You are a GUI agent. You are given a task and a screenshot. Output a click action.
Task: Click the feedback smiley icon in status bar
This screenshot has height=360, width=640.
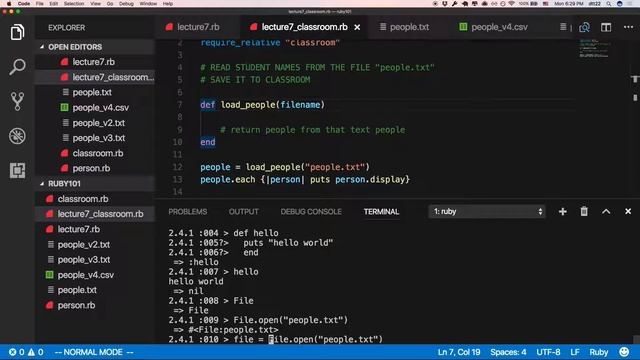624,352
